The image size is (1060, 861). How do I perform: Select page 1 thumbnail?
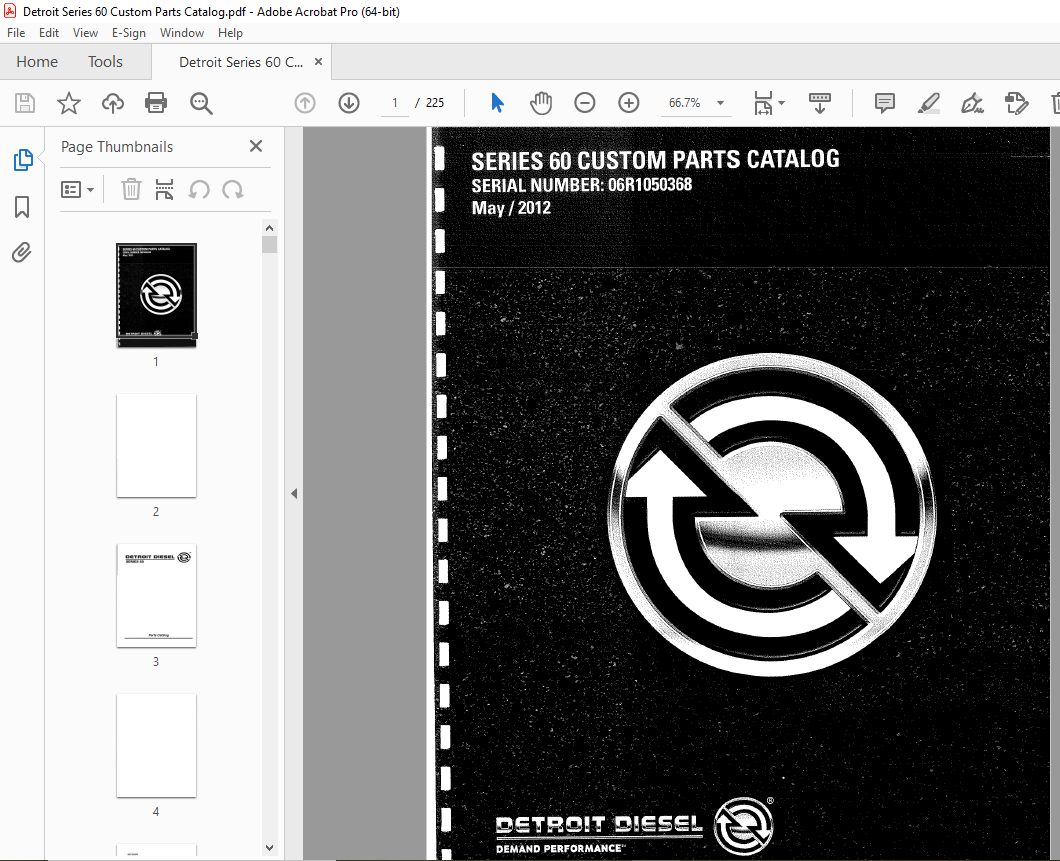pyautogui.click(x=156, y=295)
